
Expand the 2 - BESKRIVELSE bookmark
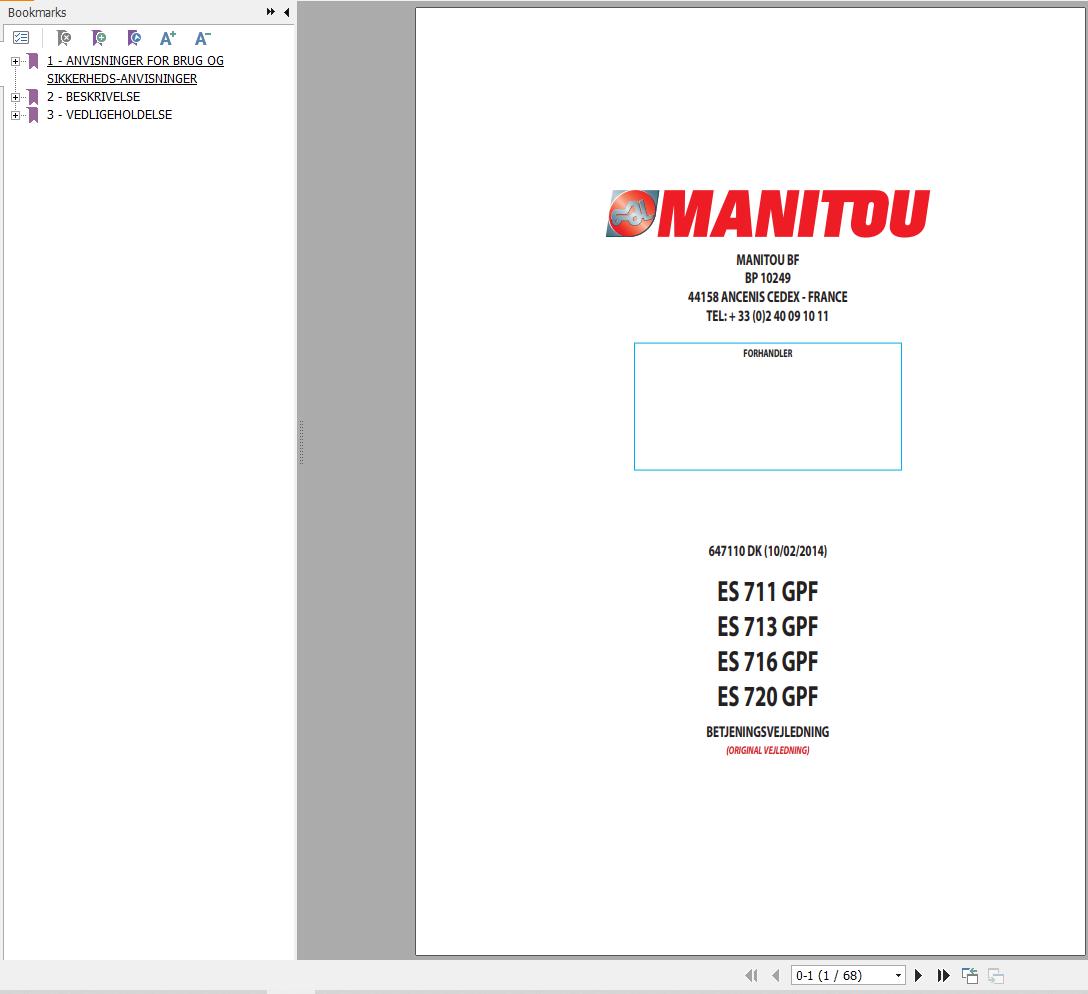15,97
